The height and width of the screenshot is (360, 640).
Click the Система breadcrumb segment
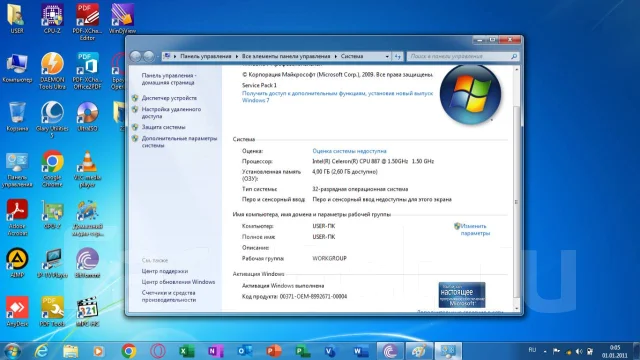pyautogui.click(x=352, y=56)
